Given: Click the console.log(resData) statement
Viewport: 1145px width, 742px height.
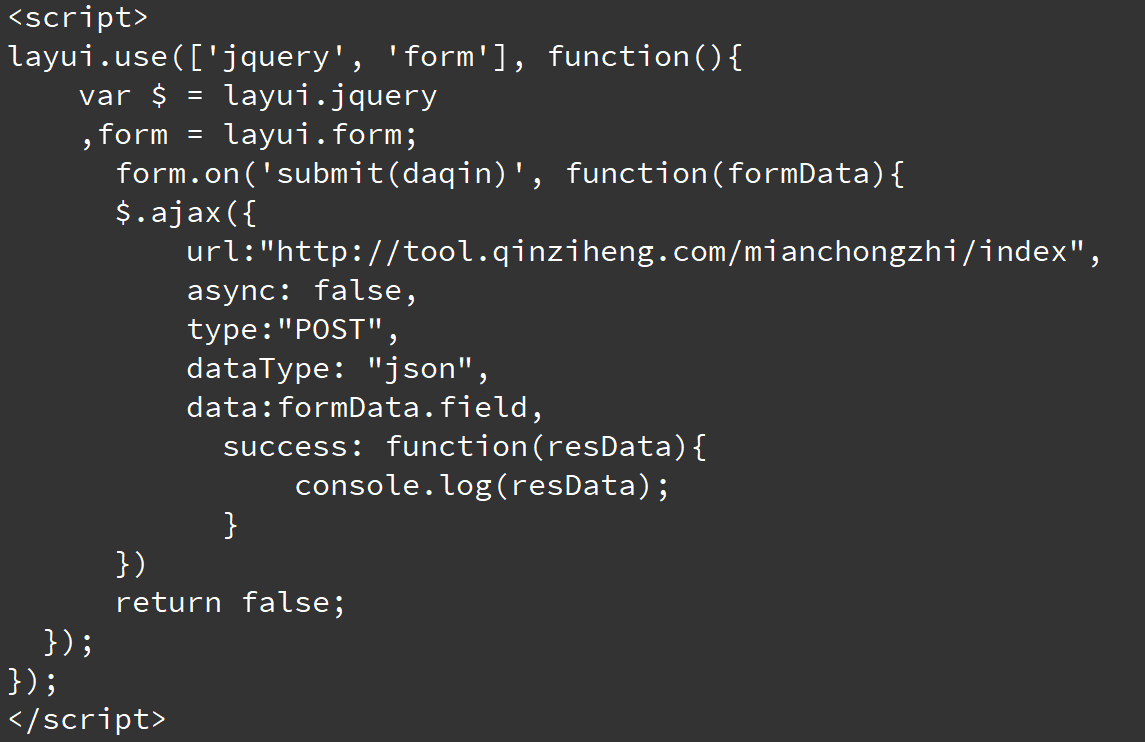Looking at the screenshot, I should tap(482, 486).
